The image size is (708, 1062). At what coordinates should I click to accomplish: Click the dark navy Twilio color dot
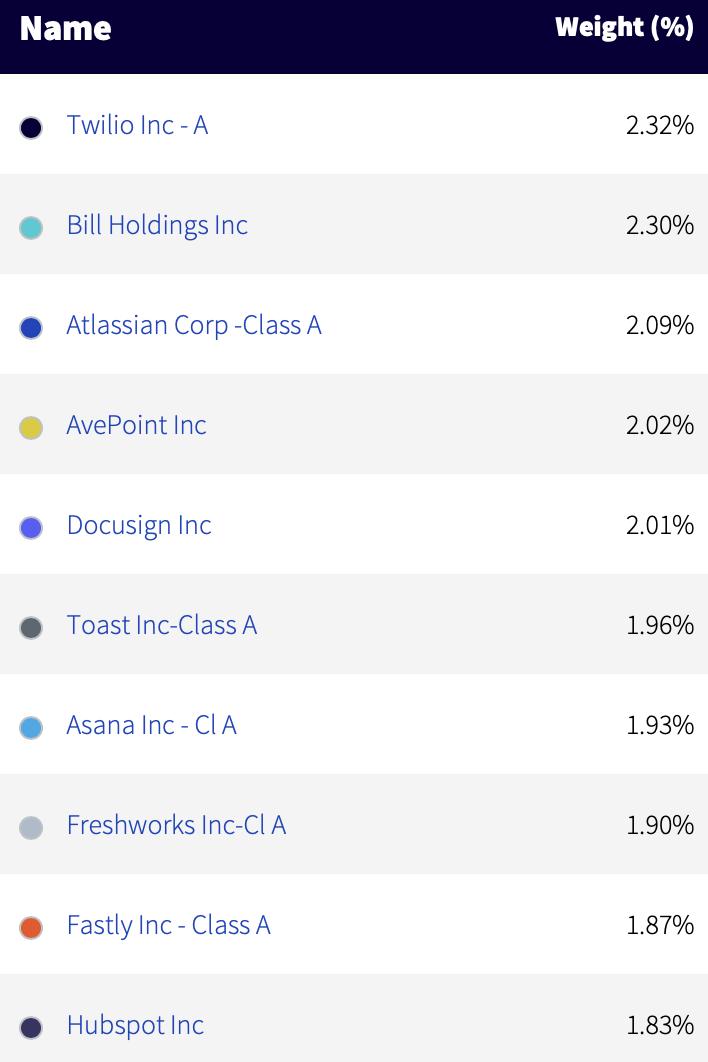[x=31, y=127]
